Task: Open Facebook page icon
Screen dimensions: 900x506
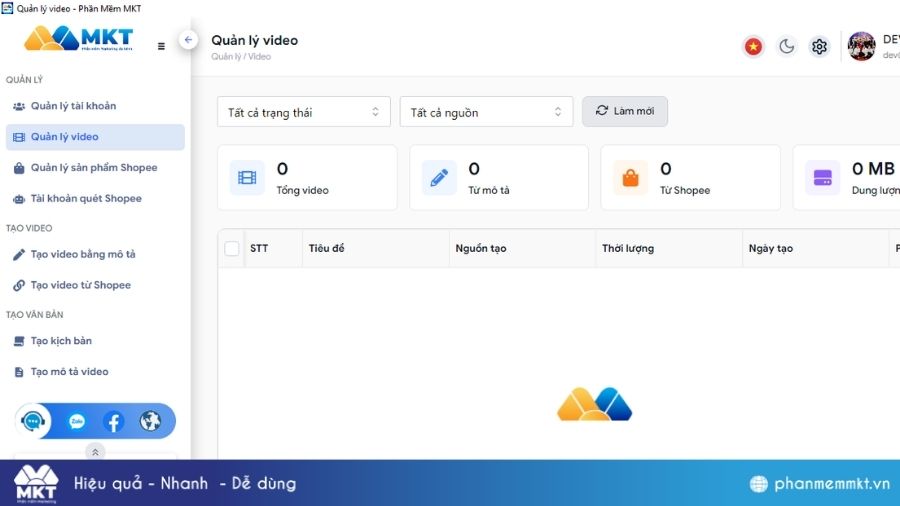Action: (114, 422)
